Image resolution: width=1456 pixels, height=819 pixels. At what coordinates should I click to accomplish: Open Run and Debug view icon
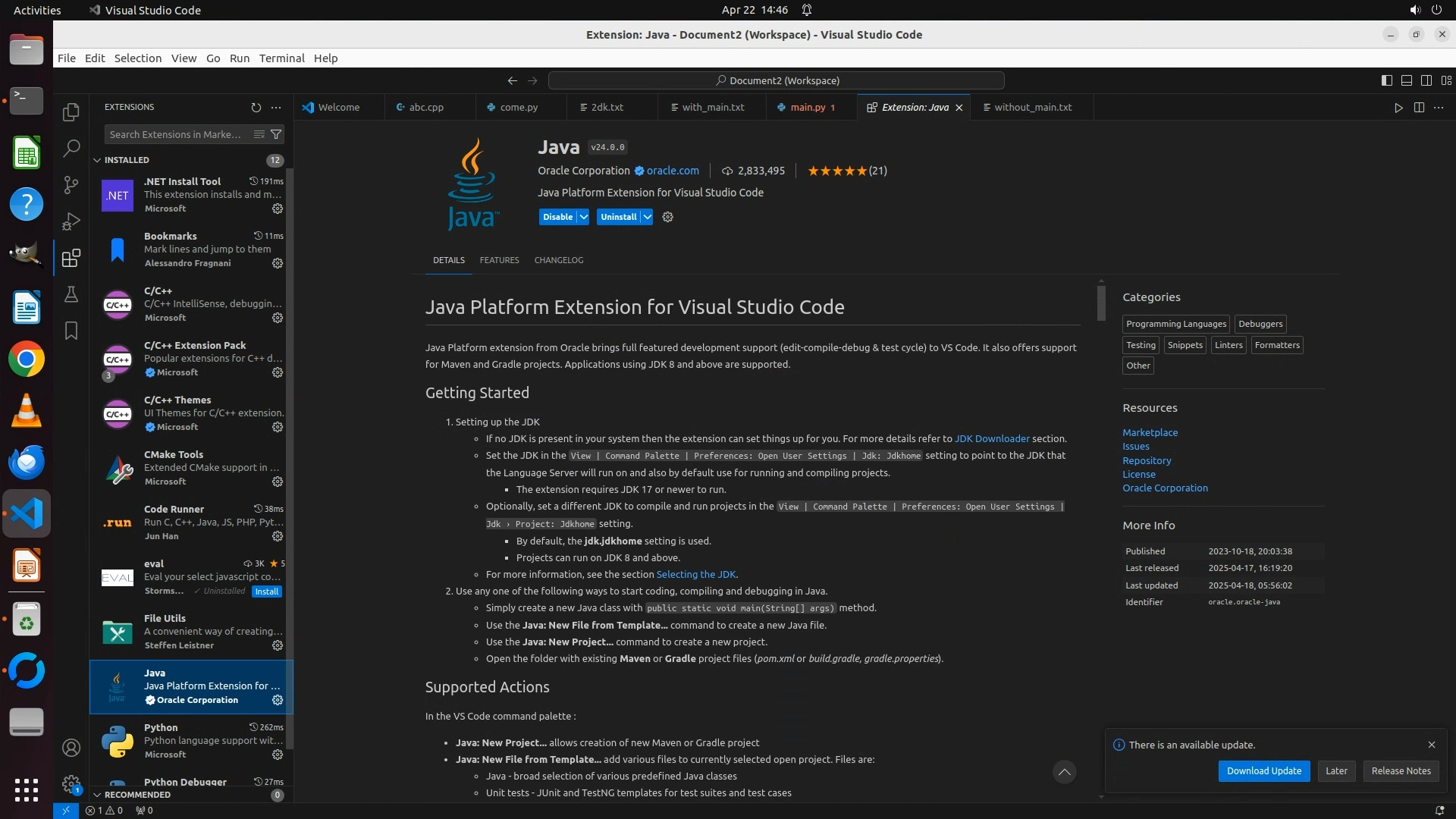(x=71, y=221)
